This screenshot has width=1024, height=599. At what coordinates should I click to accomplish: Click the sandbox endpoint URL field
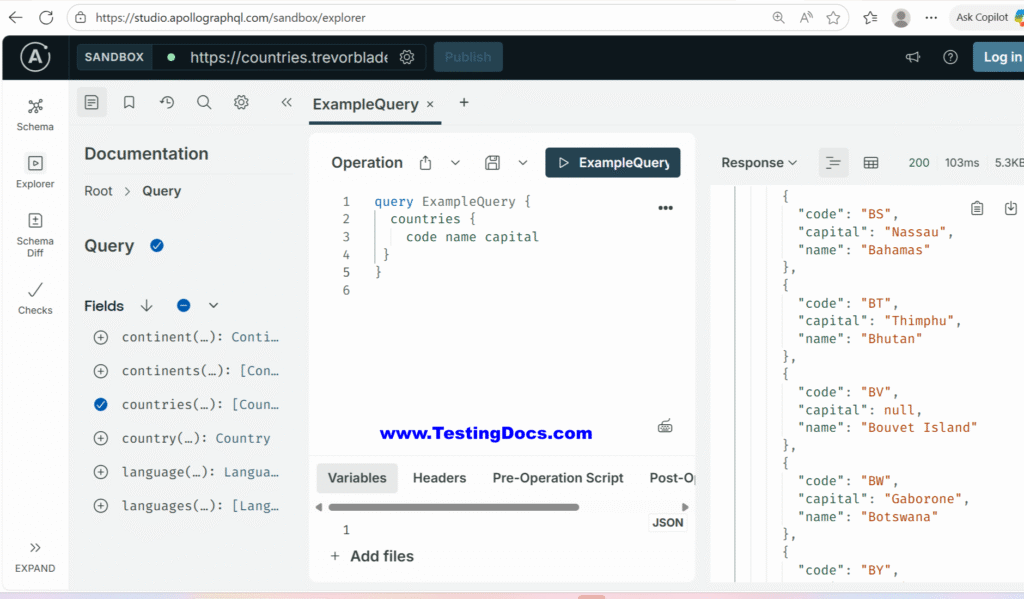[300, 57]
